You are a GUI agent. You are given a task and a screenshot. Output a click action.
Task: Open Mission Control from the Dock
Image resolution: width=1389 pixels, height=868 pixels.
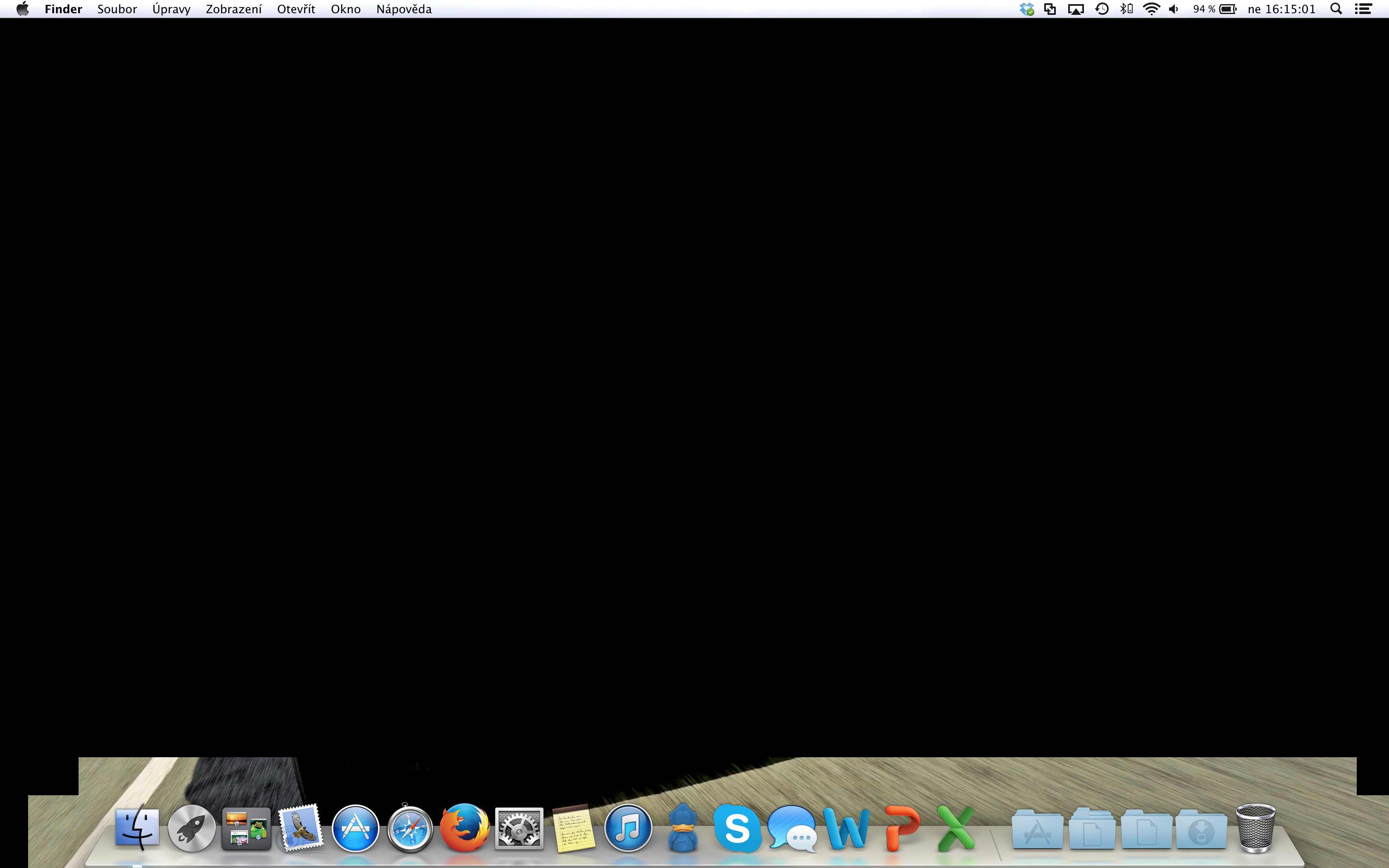coord(246,828)
